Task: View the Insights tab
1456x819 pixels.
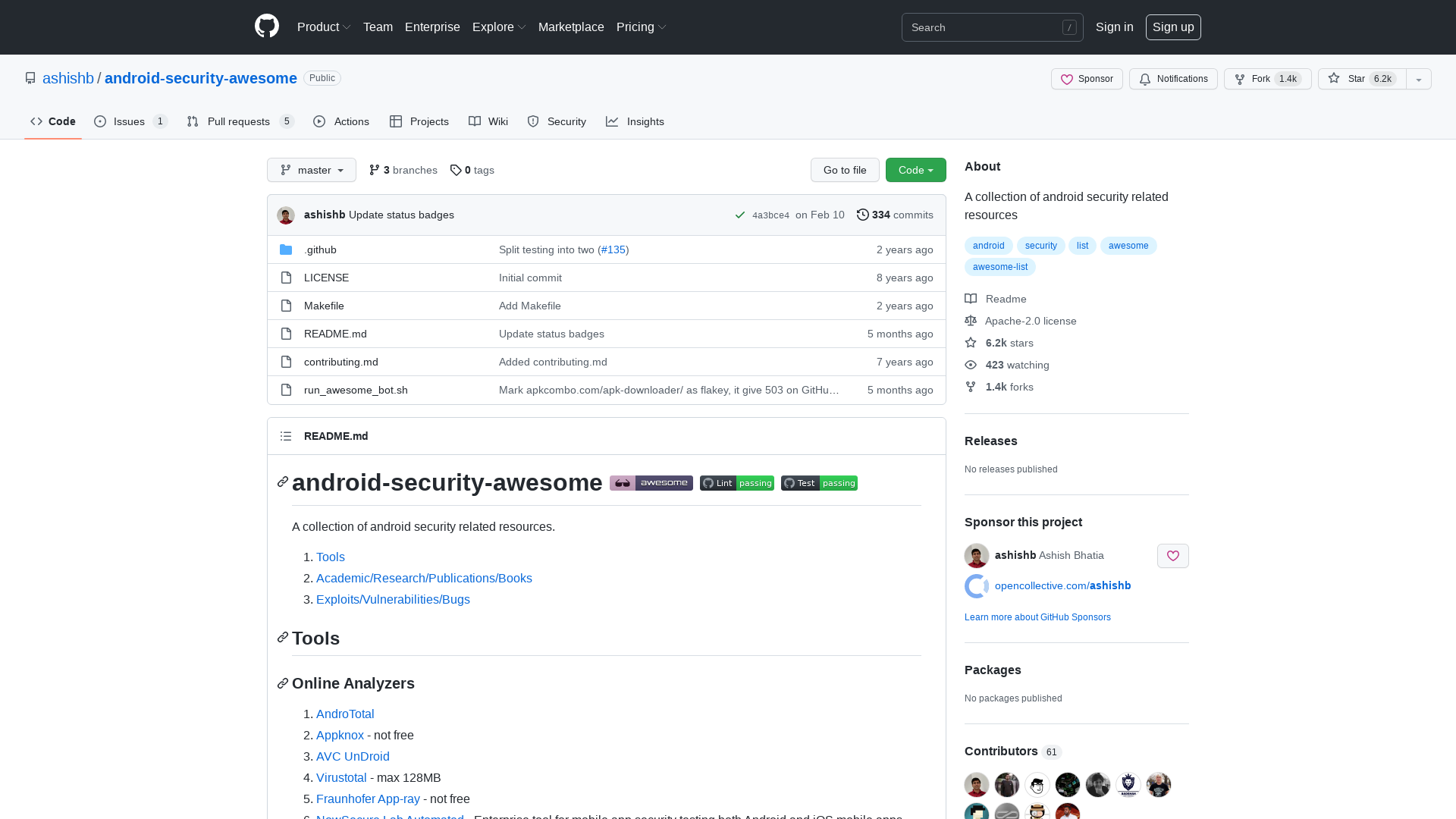Action: pos(635,121)
